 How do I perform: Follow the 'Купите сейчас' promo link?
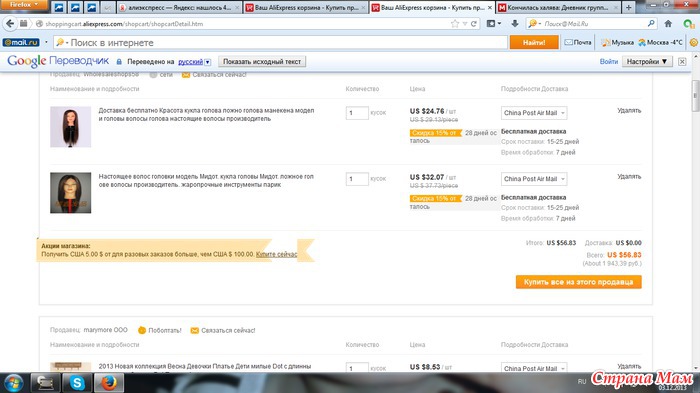(276, 254)
